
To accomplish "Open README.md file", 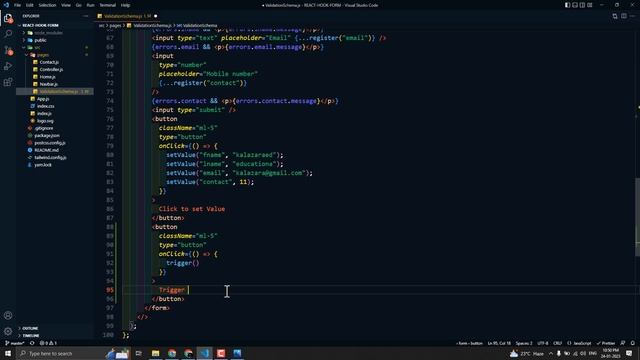I will (x=46, y=150).
